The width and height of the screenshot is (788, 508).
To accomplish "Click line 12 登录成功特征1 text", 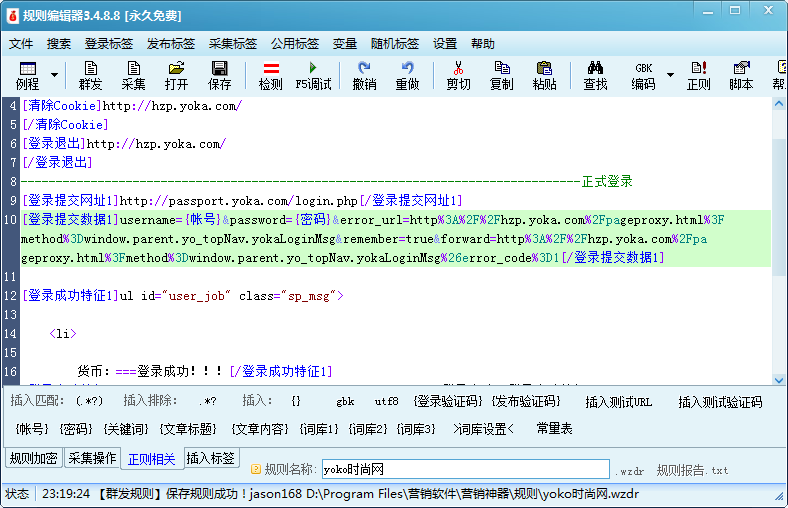I will point(70,295).
